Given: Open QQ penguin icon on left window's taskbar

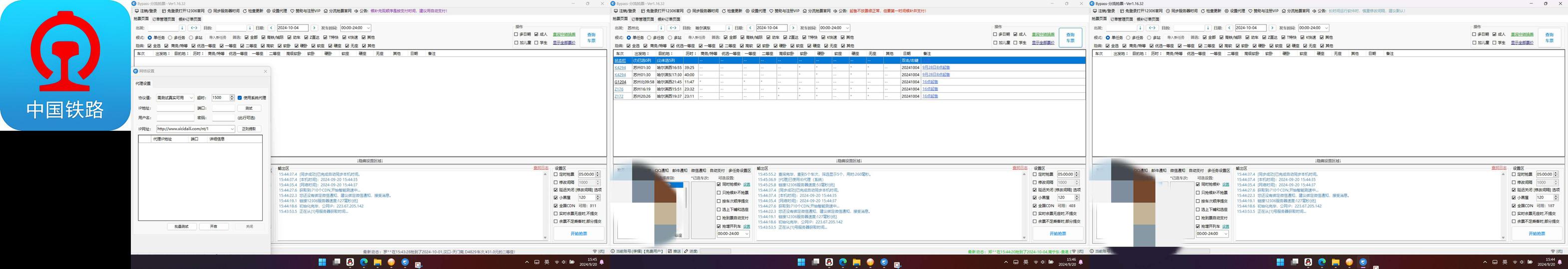Looking at the screenshot, I should click(350, 263).
